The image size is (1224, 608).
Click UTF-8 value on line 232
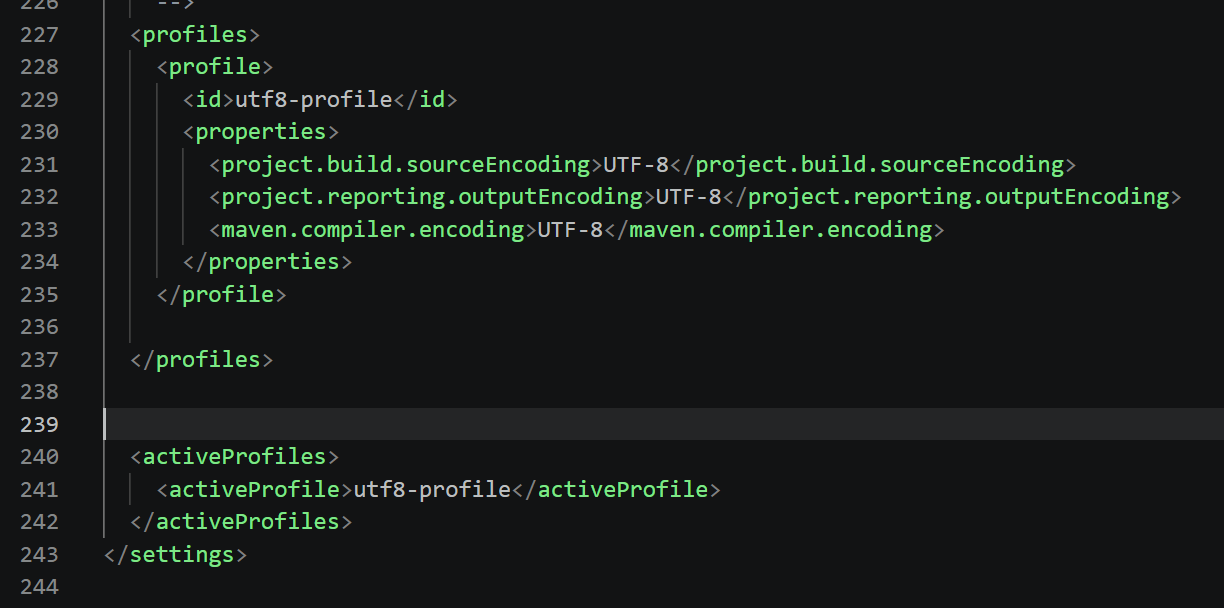(x=688, y=197)
